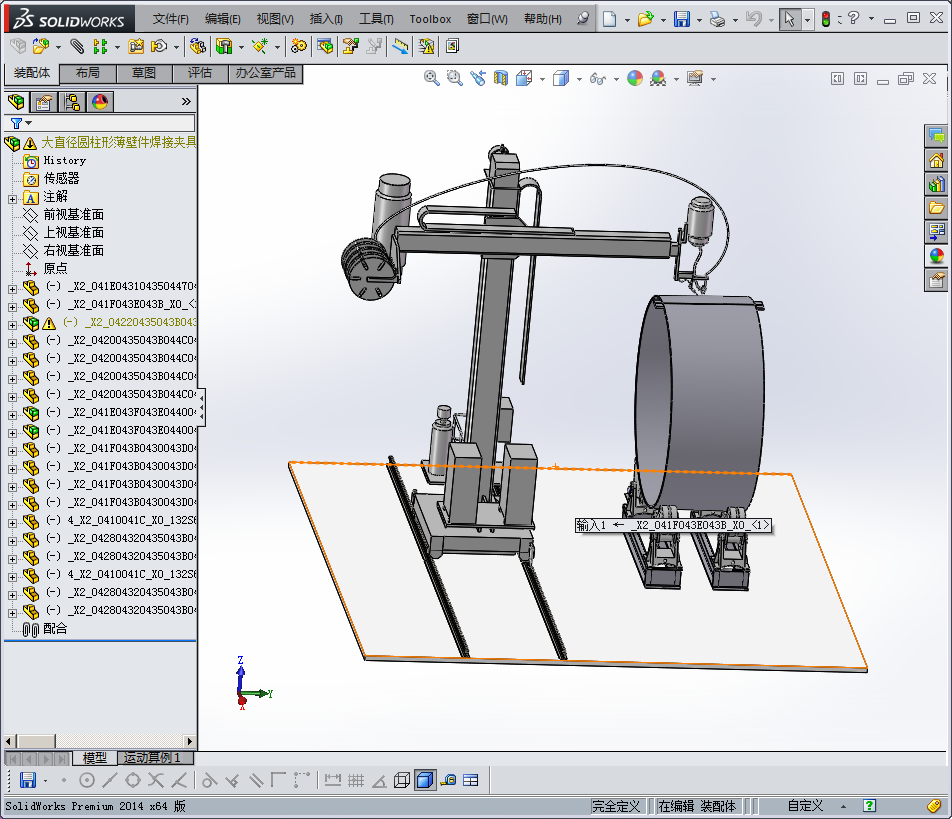The image size is (952, 819).
Task: Open the 编辑(E) menu
Action: (x=222, y=19)
